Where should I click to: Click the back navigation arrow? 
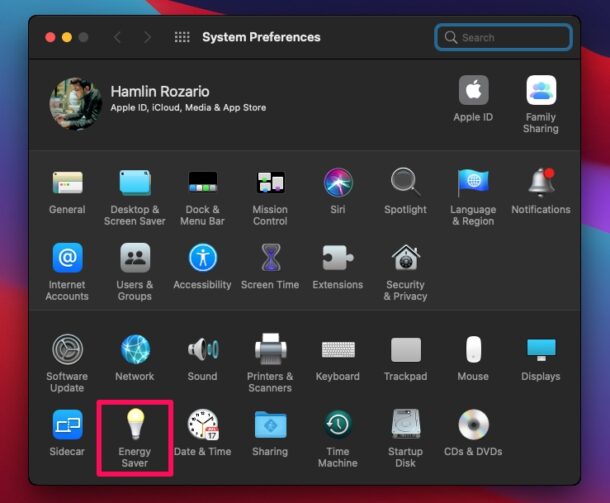point(117,37)
